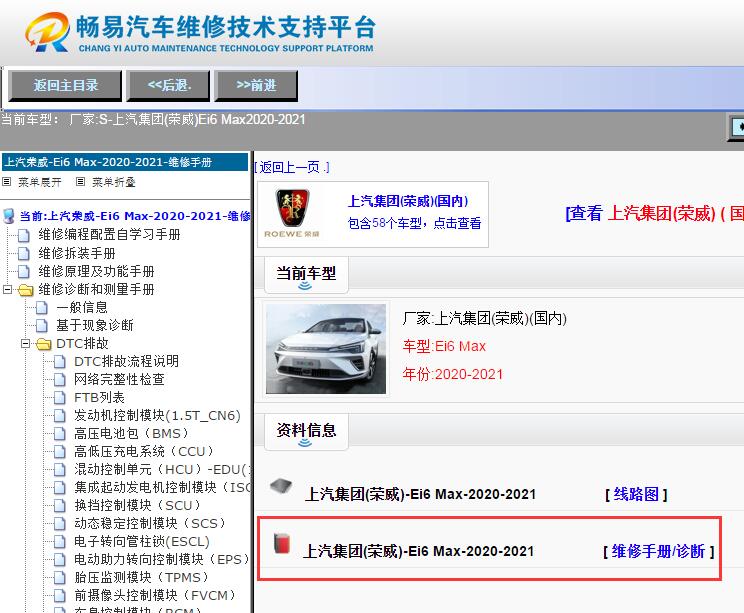Open 维修原理及功能手册 in tree
The height and width of the screenshot is (613, 744).
[96, 271]
